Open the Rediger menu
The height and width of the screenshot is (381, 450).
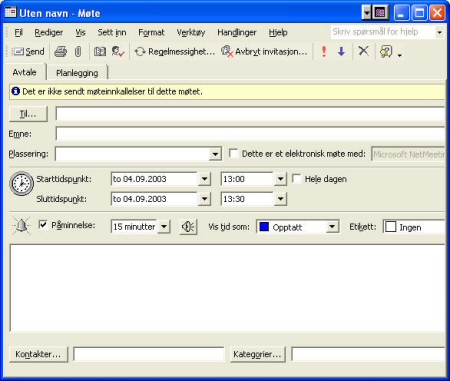49,32
